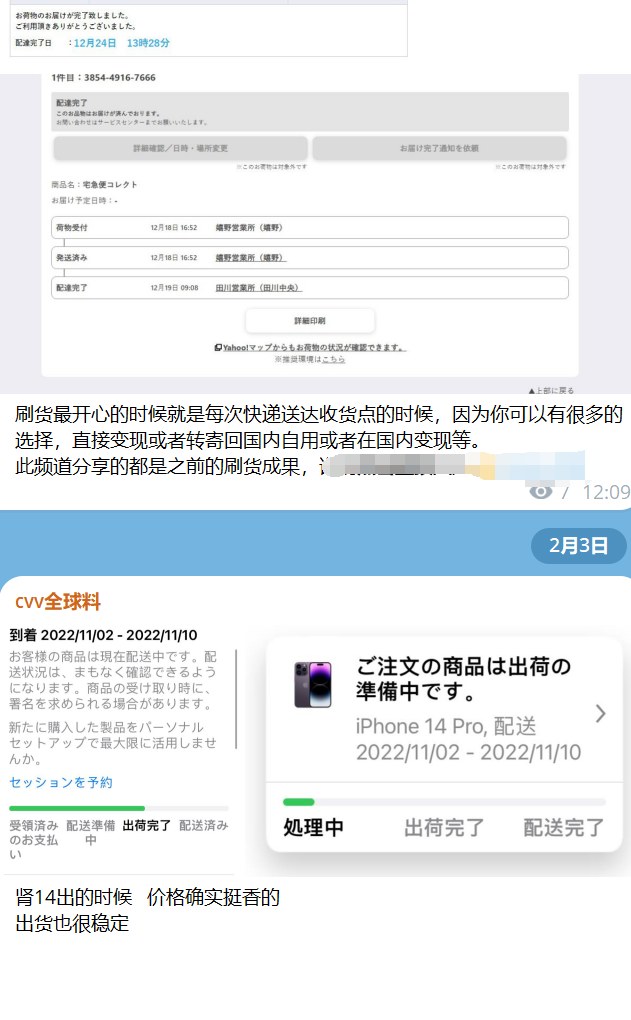Click the ▲上部に戻る link
The height and width of the screenshot is (1020, 631).
click(551, 390)
